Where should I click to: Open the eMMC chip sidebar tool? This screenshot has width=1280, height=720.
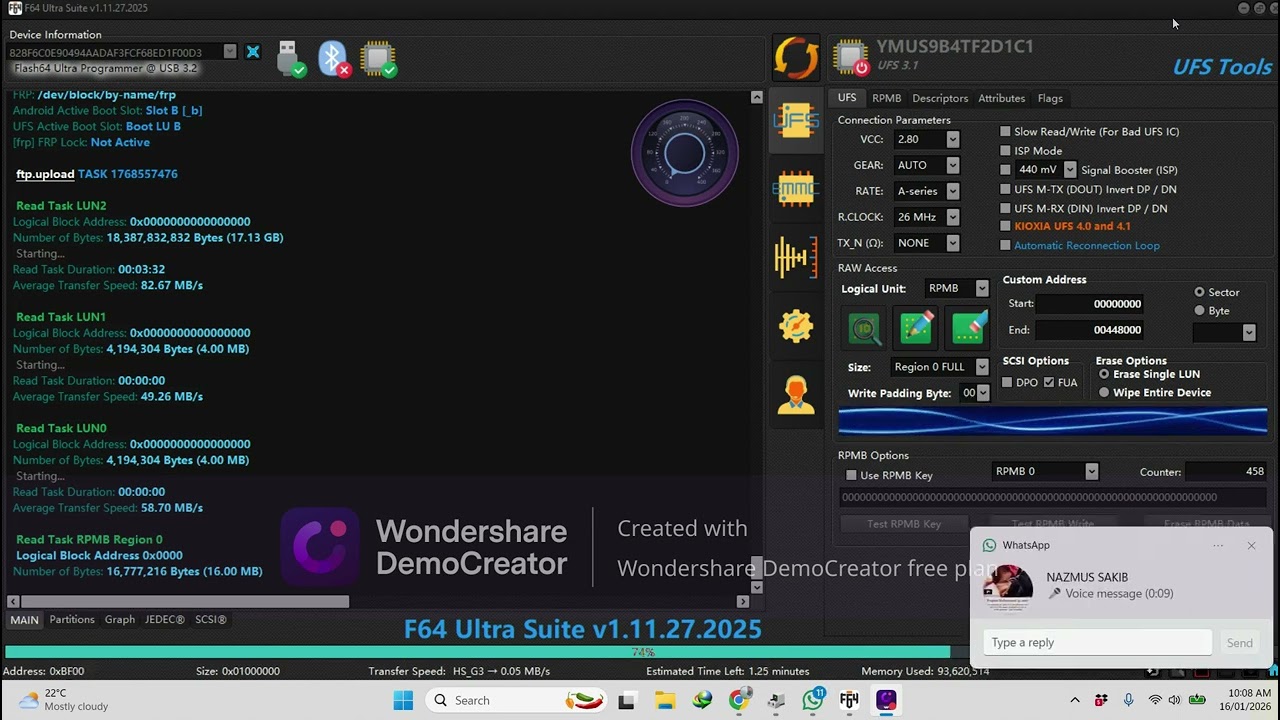(796, 188)
